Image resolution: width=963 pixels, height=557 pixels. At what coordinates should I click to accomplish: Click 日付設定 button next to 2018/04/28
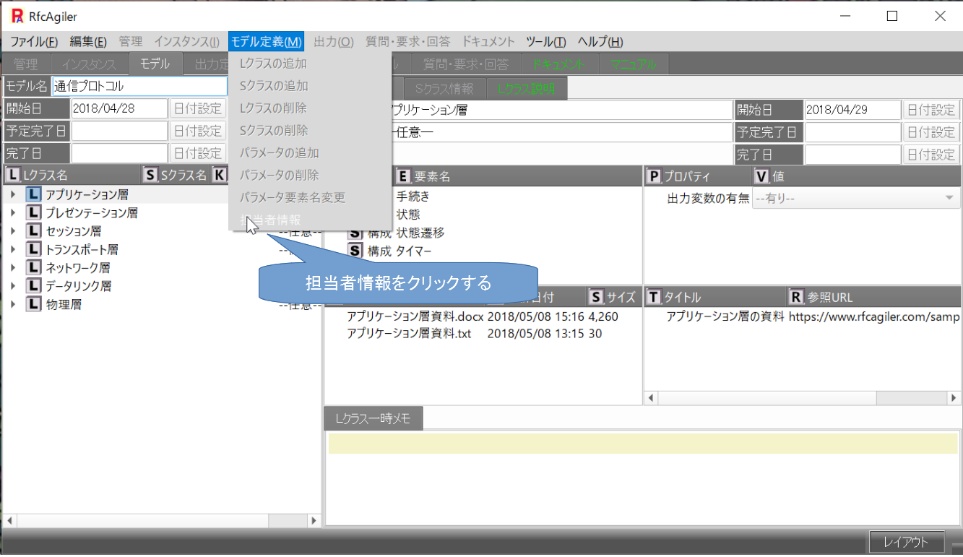tap(197, 109)
